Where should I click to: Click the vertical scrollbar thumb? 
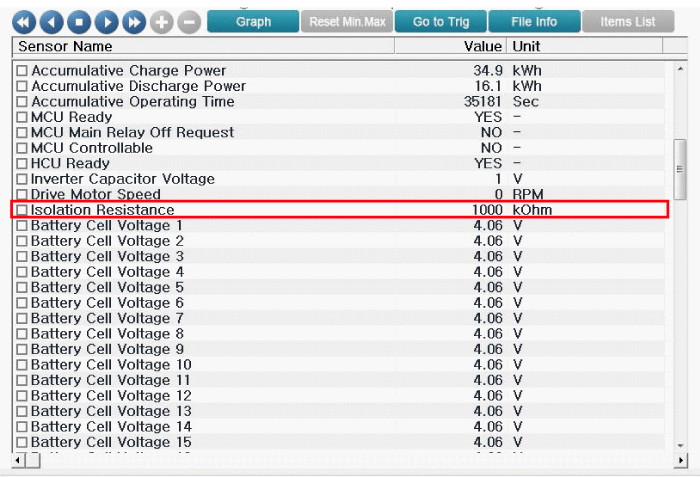[681, 170]
